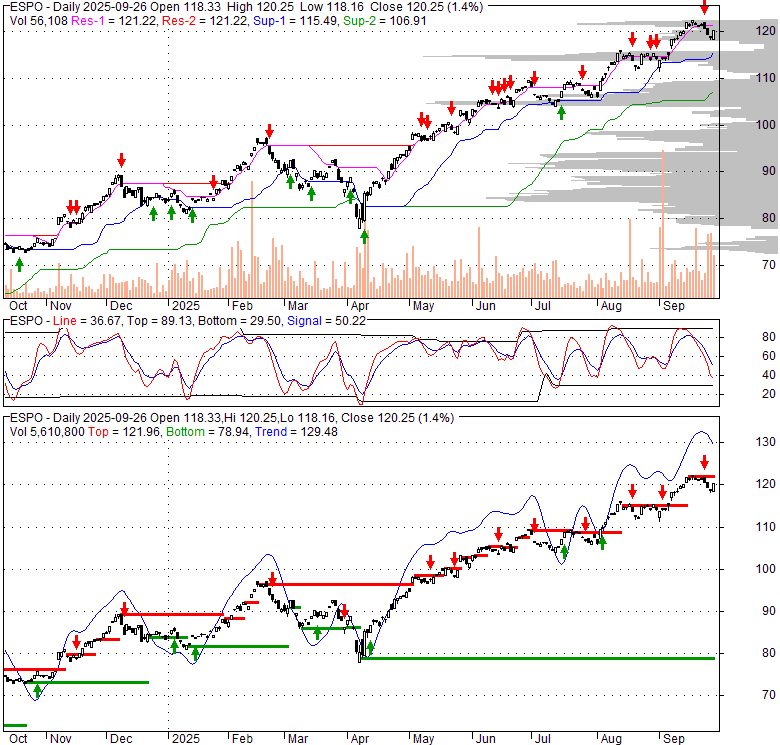The image size is (780, 745).
Task: Click the 70 price label on top chart axis
Action: click(x=769, y=265)
